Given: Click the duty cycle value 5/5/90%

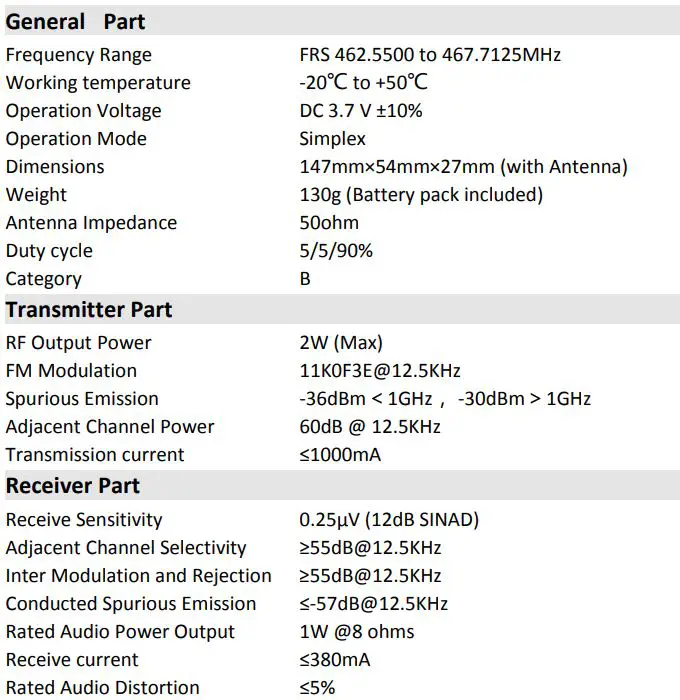Looking at the screenshot, I should (x=336, y=251).
